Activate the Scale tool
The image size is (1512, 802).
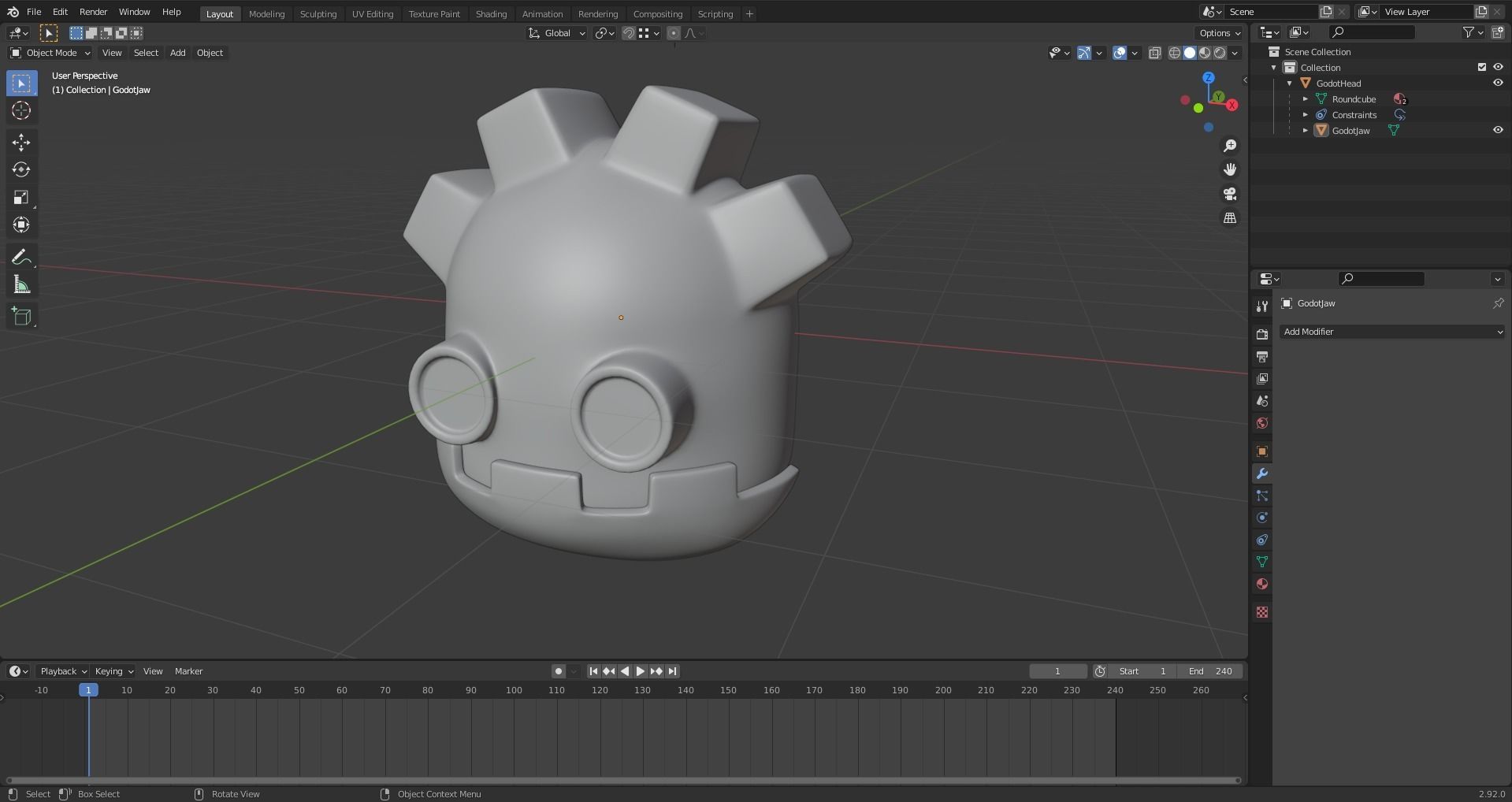(21, 198)
